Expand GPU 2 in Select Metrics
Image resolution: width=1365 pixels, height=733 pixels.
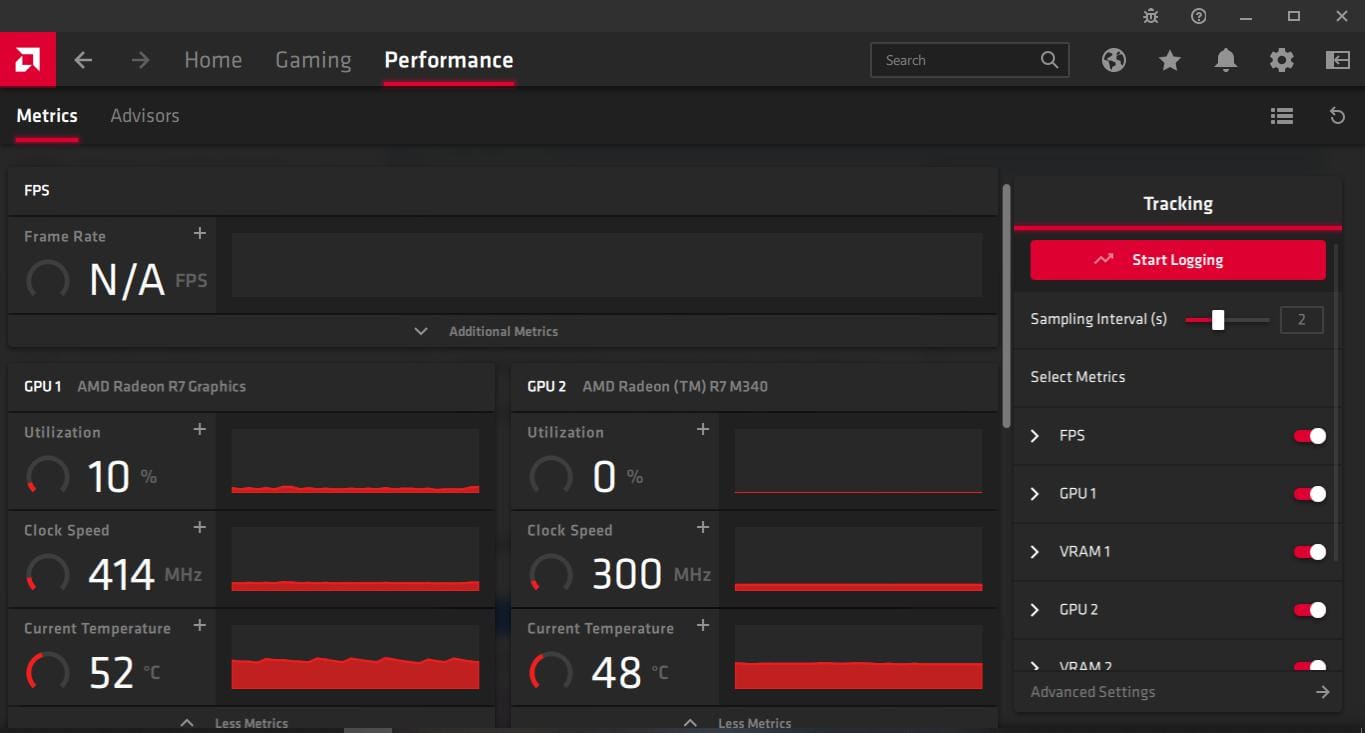[x=1035, y=610]
